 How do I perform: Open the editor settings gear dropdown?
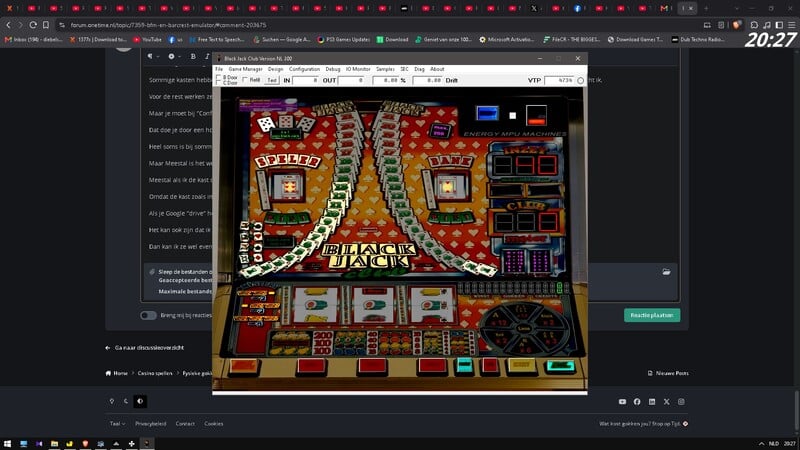pyautogui.click(x=174, y=56)
